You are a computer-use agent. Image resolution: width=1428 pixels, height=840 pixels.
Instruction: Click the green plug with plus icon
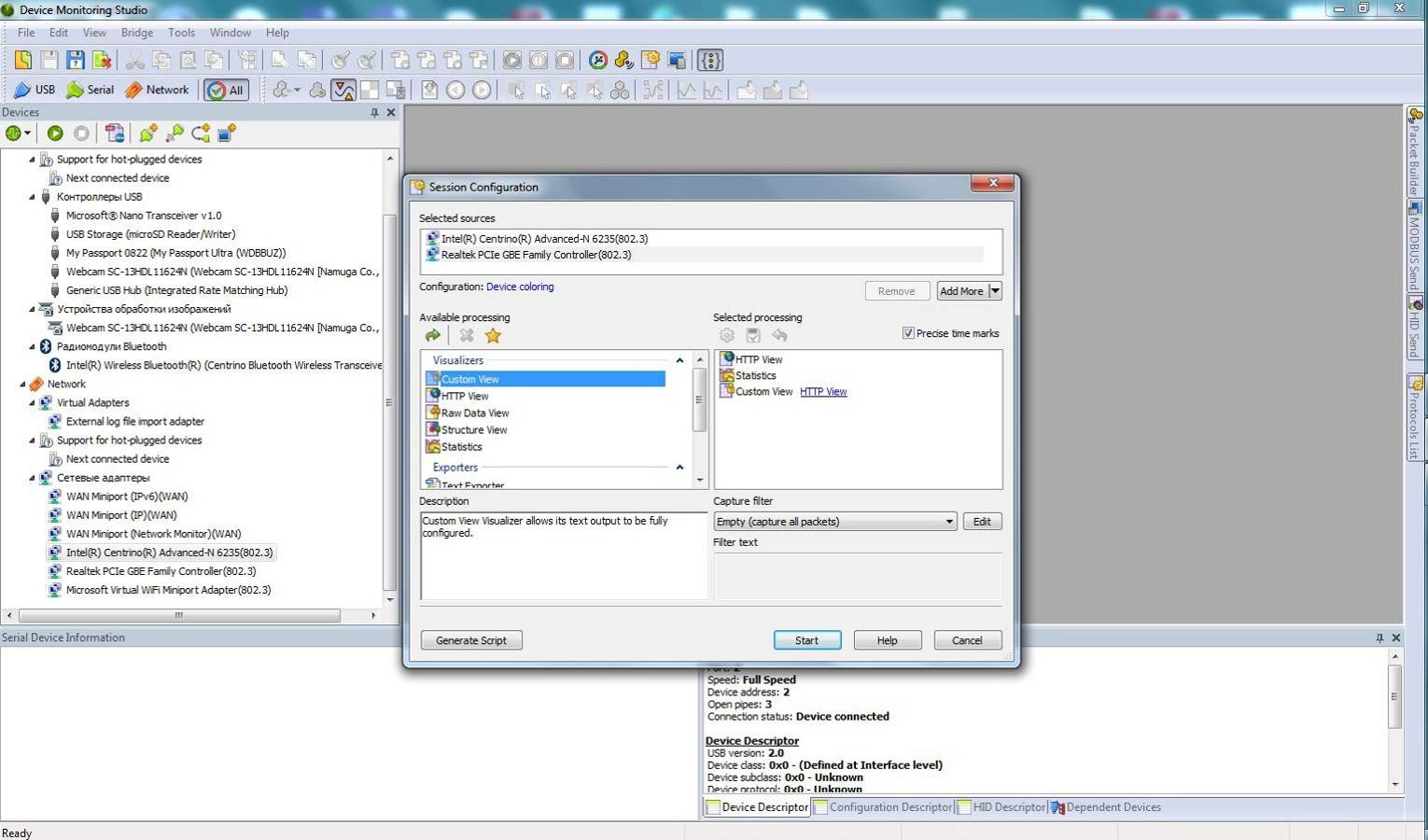148,133
